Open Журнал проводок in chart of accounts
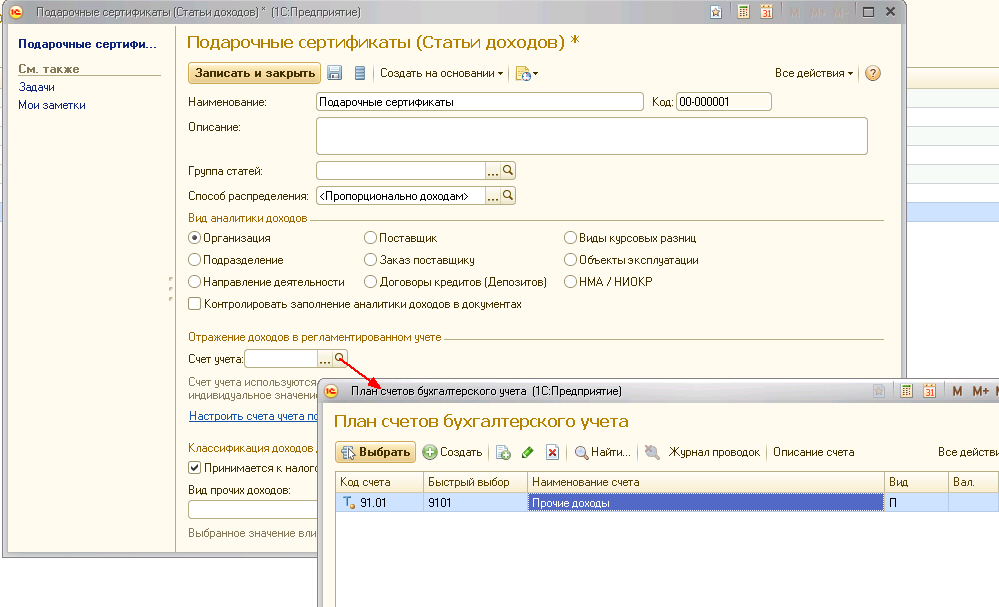The height and width of the screenshot is (607, 999). click(x=714, y=452)
